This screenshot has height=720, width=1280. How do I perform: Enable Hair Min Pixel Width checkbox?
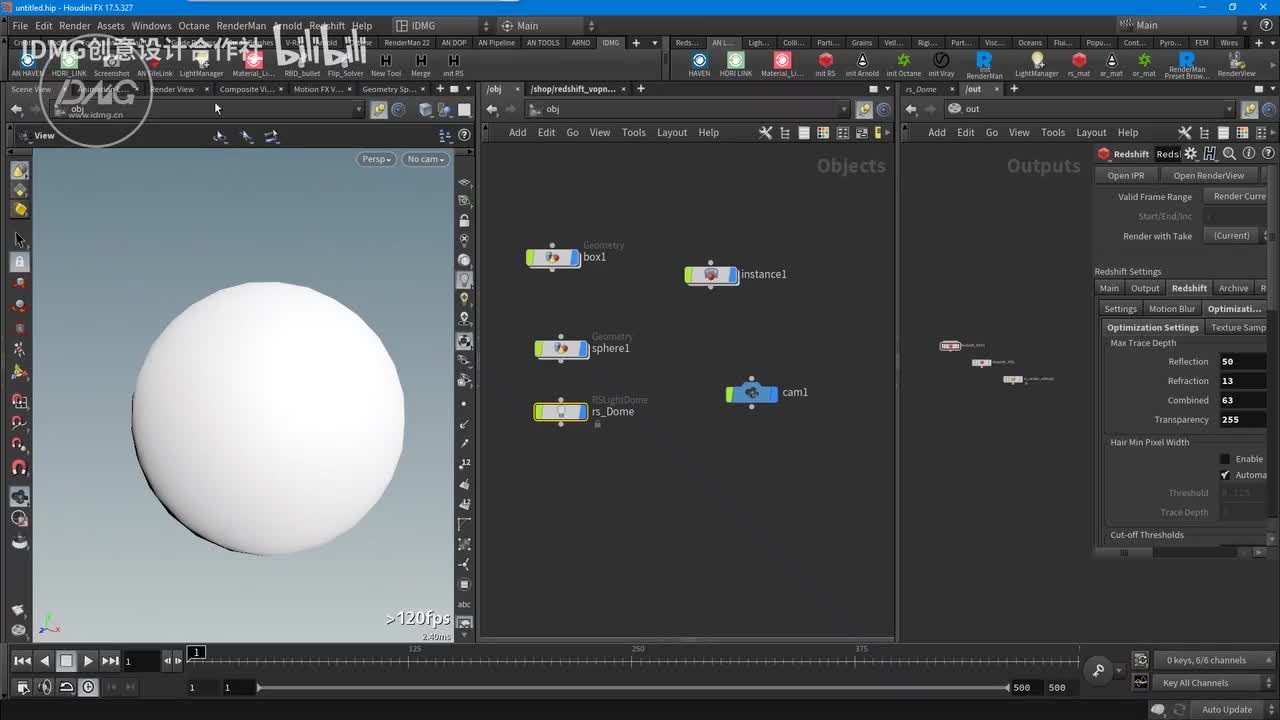pyautogui.click(x=1225, y=459)
